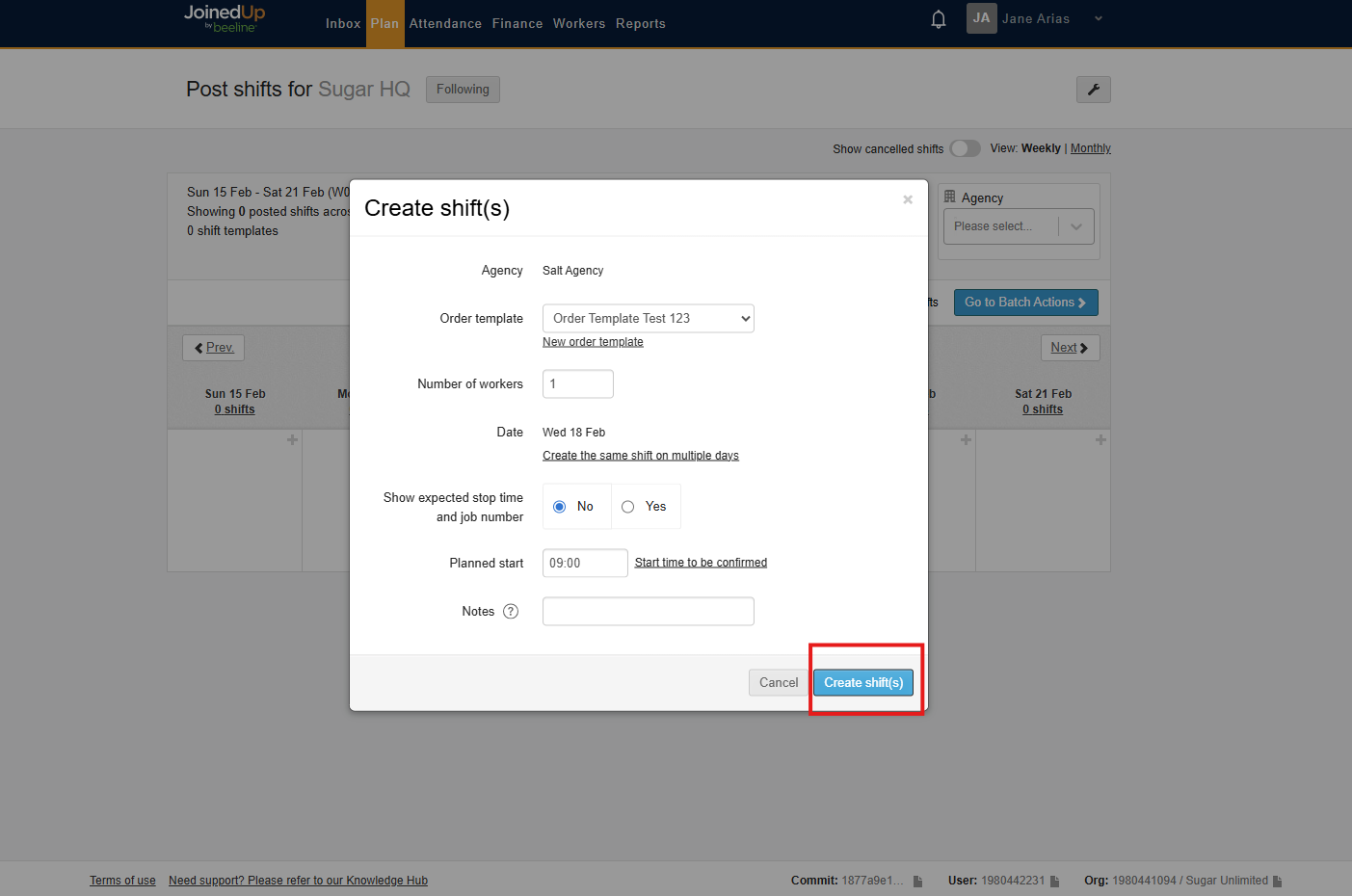Go to the Attendance menu
The height and width of the screenshot is (896, 1352).
pyautogui.click(x=445, y=24)
